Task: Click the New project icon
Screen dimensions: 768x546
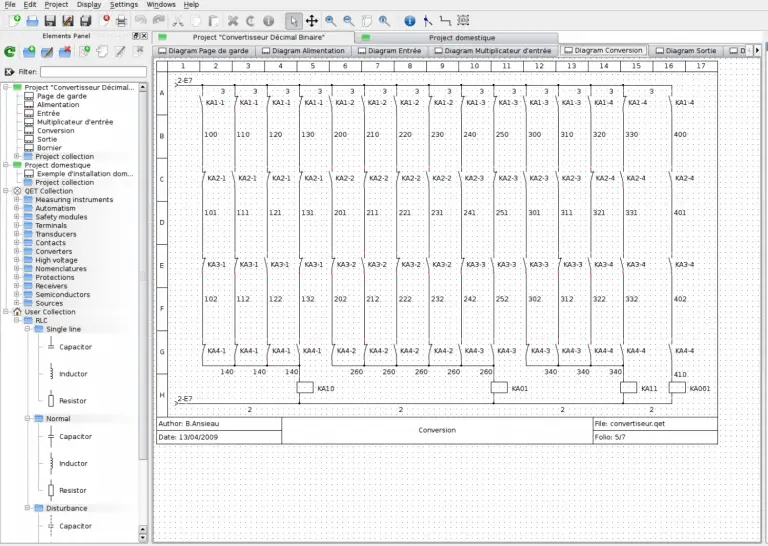Action: coord(12,20)
